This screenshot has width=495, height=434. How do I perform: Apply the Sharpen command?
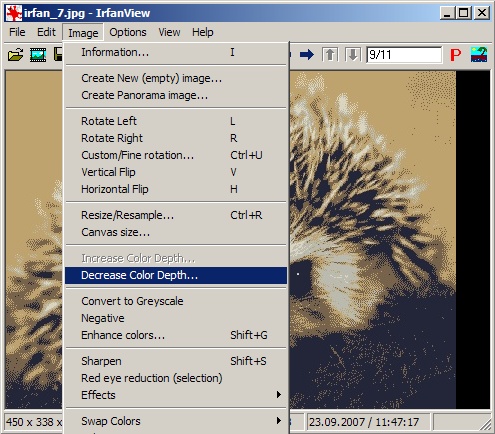click(x=176, y=361)
